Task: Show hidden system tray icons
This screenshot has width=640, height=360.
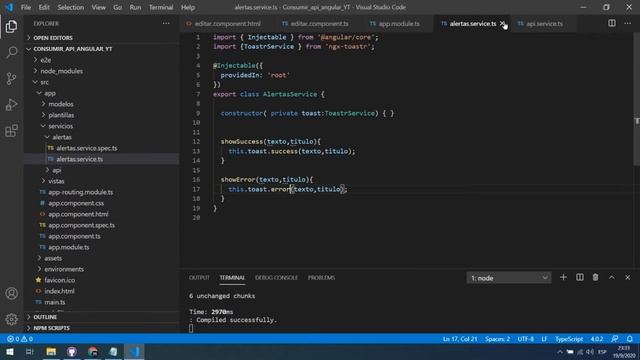Action: 560,352
